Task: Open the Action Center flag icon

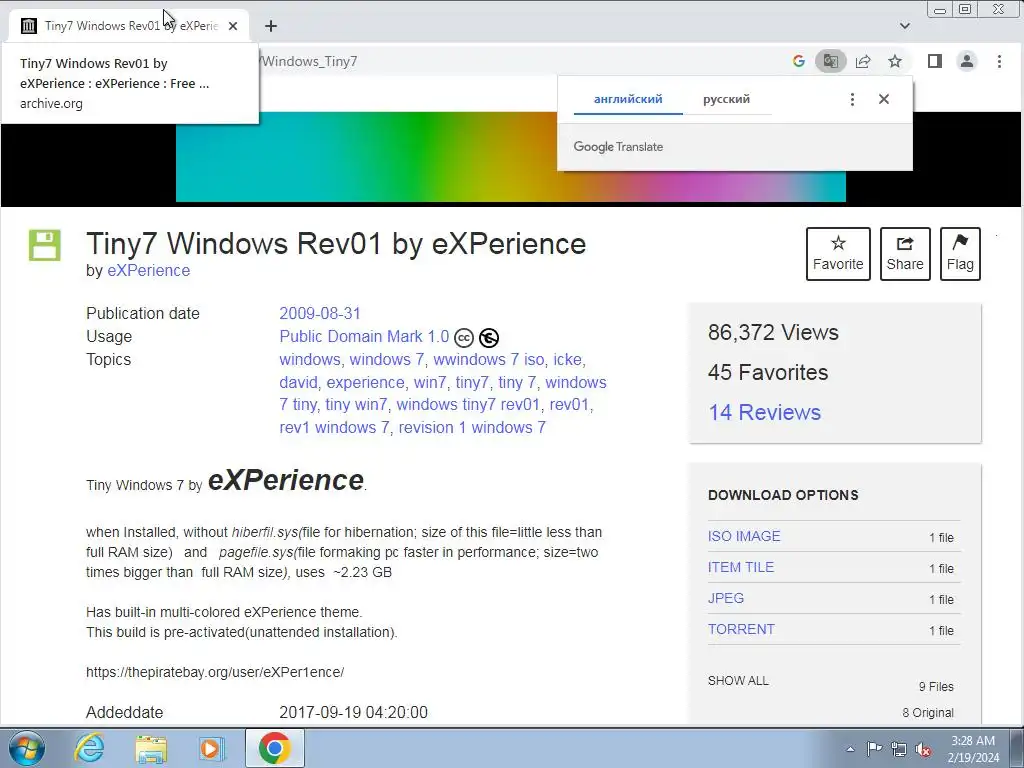Action: click(874, 749)
